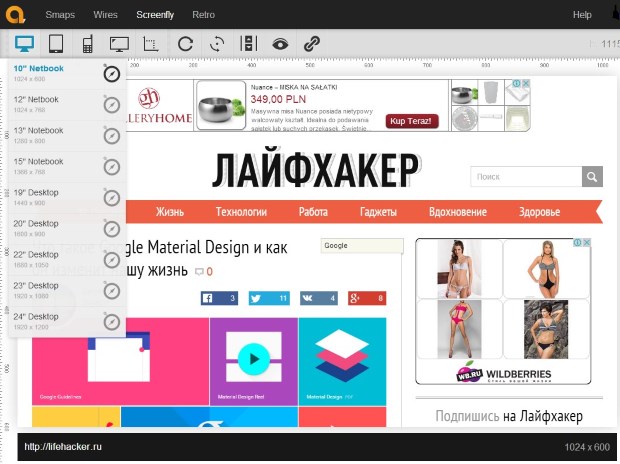Screen dimensions: 620x464
Task: Click the 1024 x 600 size readout
Action: 587,447
